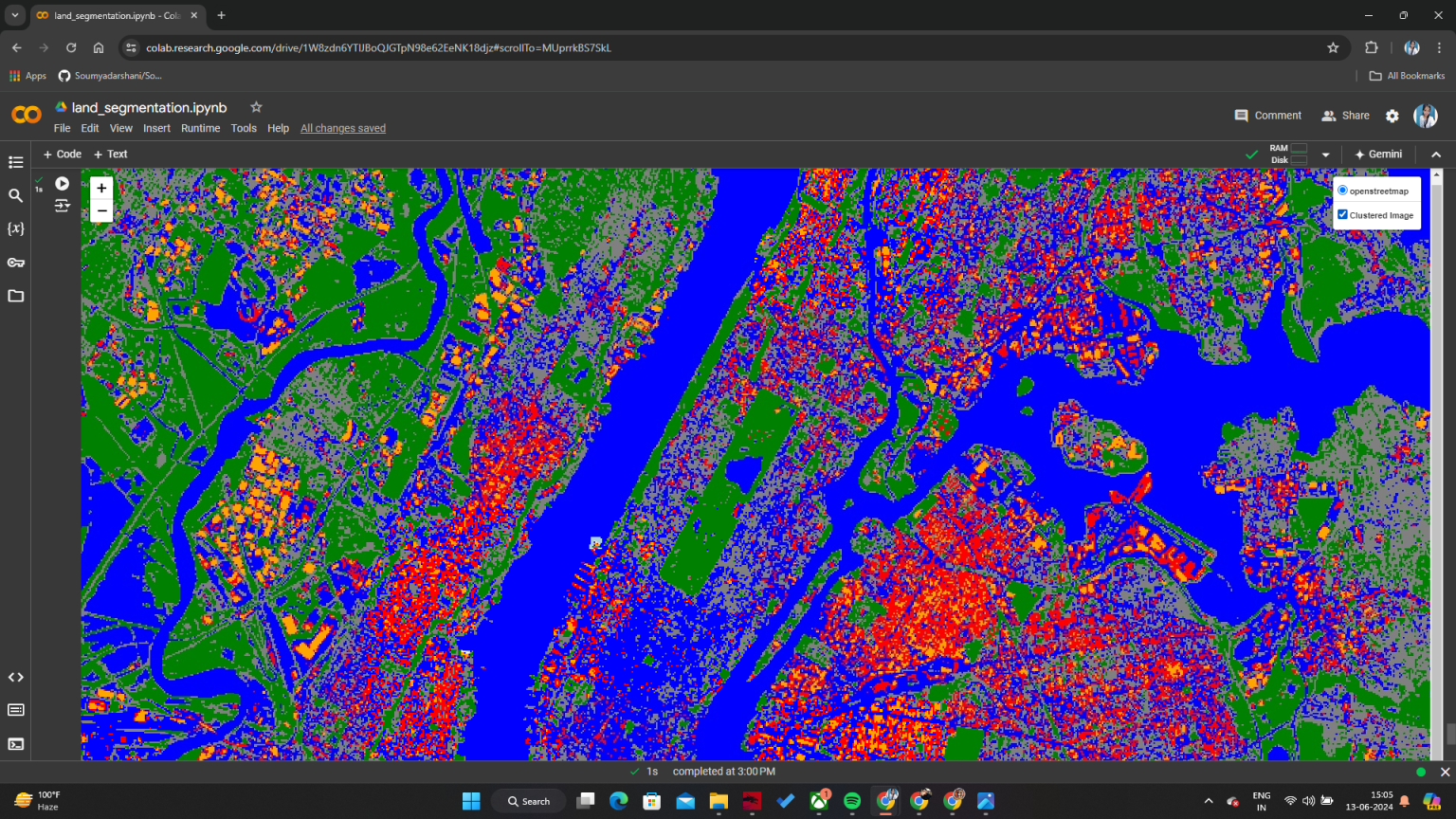Star the land_segmentation notebook

click(x=255, y=107)
